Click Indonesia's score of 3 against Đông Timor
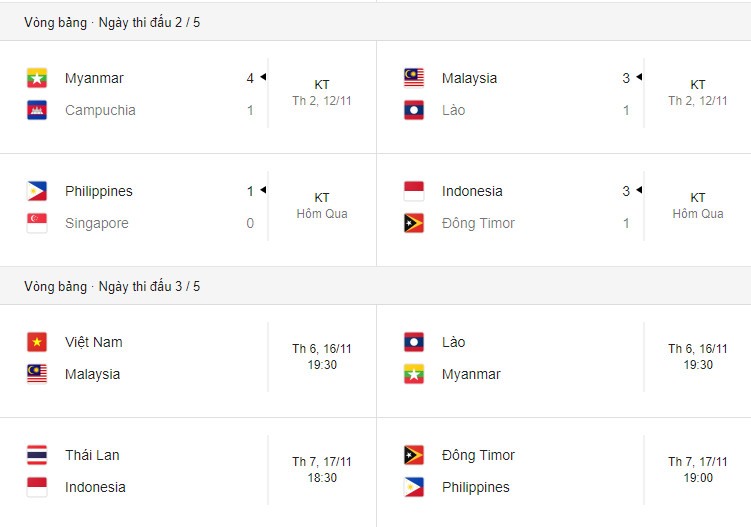The image size is (751, 527). point(626,191)
